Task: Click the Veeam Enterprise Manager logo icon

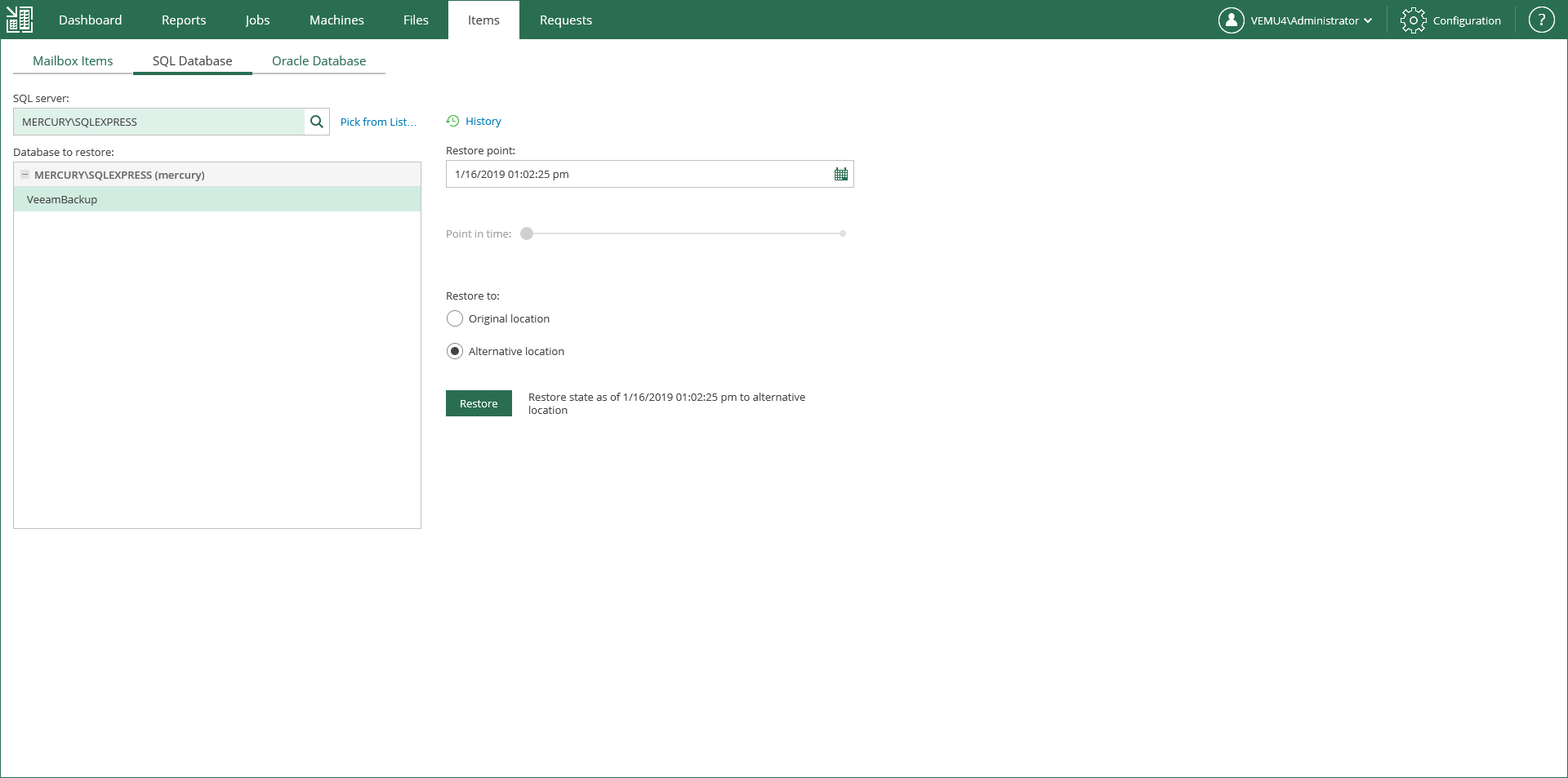Action: 20,20
